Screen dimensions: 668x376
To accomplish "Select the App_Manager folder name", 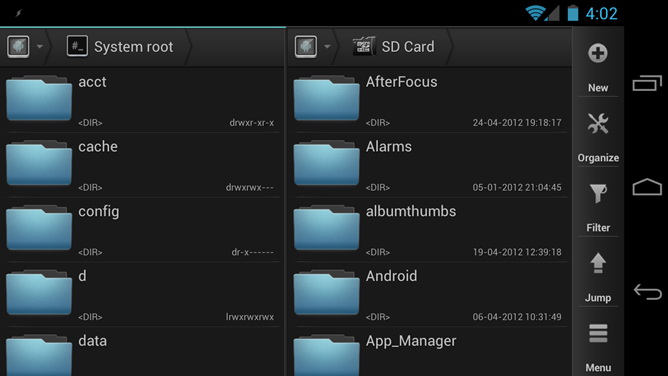I will (411, 341).
